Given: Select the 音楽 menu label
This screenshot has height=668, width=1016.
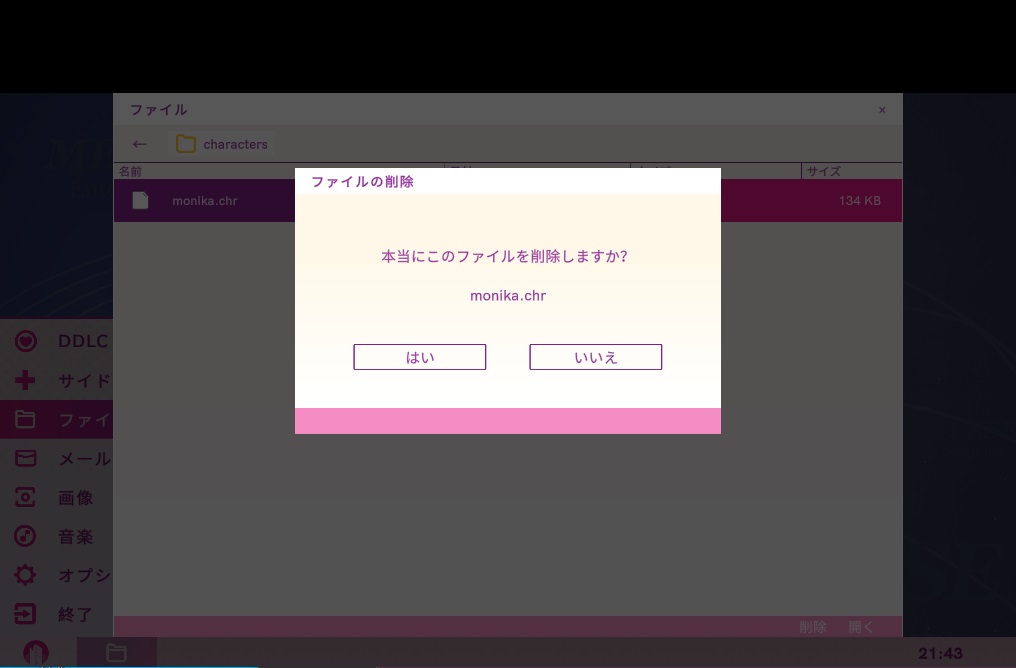Looking at the screenshot, I should 76,536.
